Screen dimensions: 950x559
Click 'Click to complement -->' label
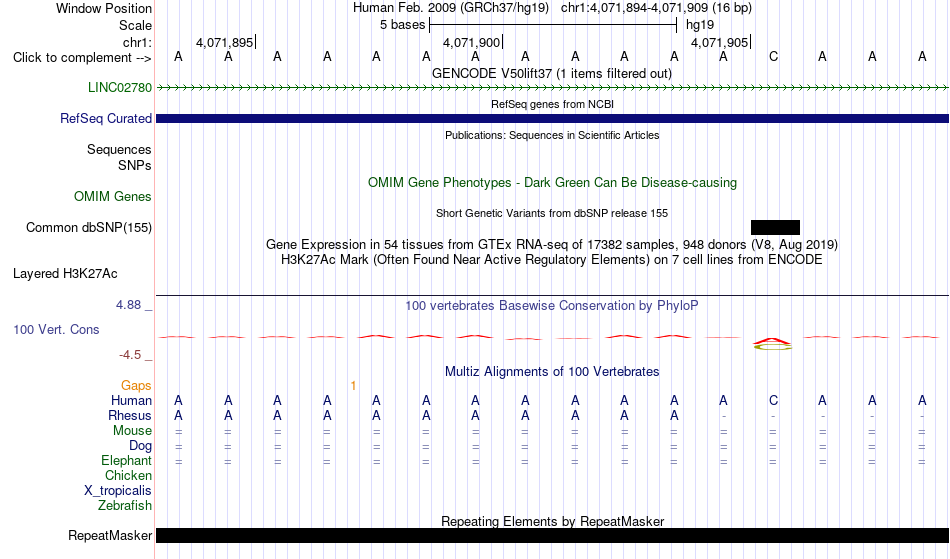(x=82, y=58)
